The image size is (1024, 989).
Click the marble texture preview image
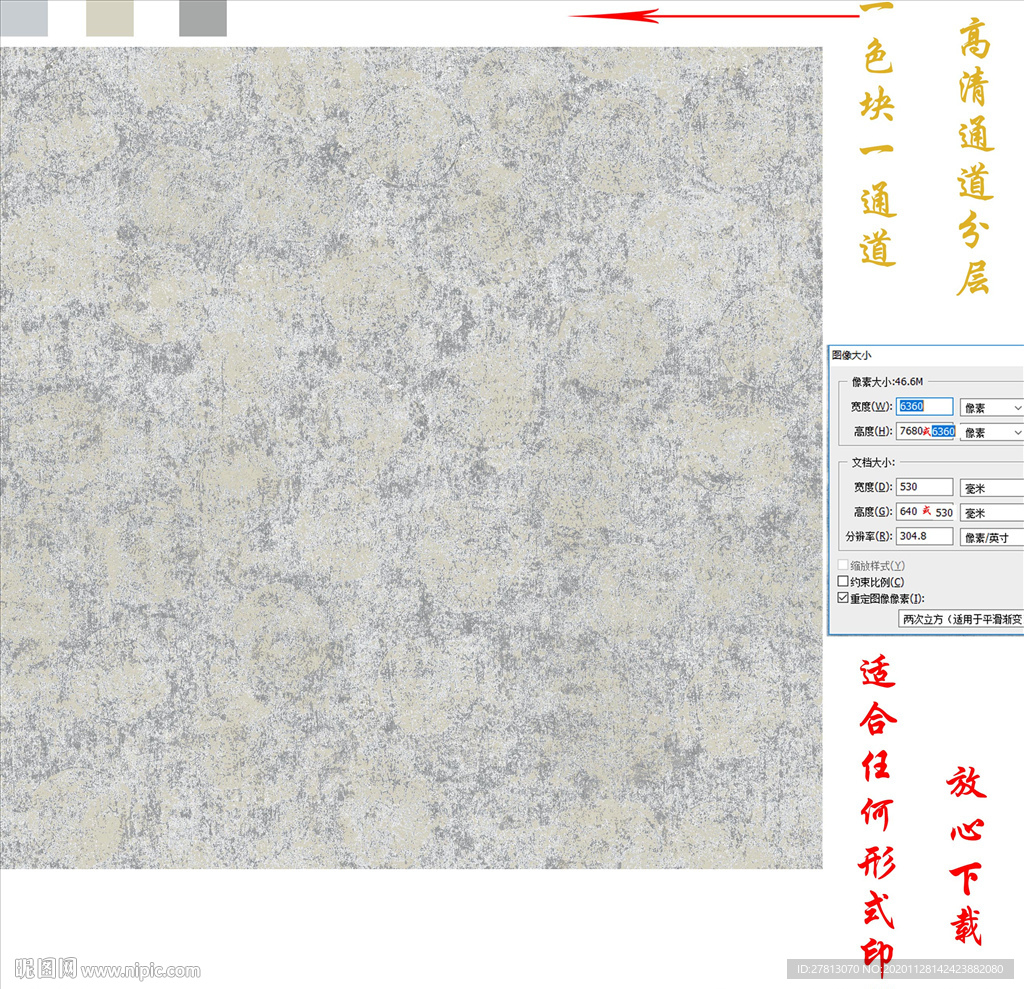tap(411, 457)
